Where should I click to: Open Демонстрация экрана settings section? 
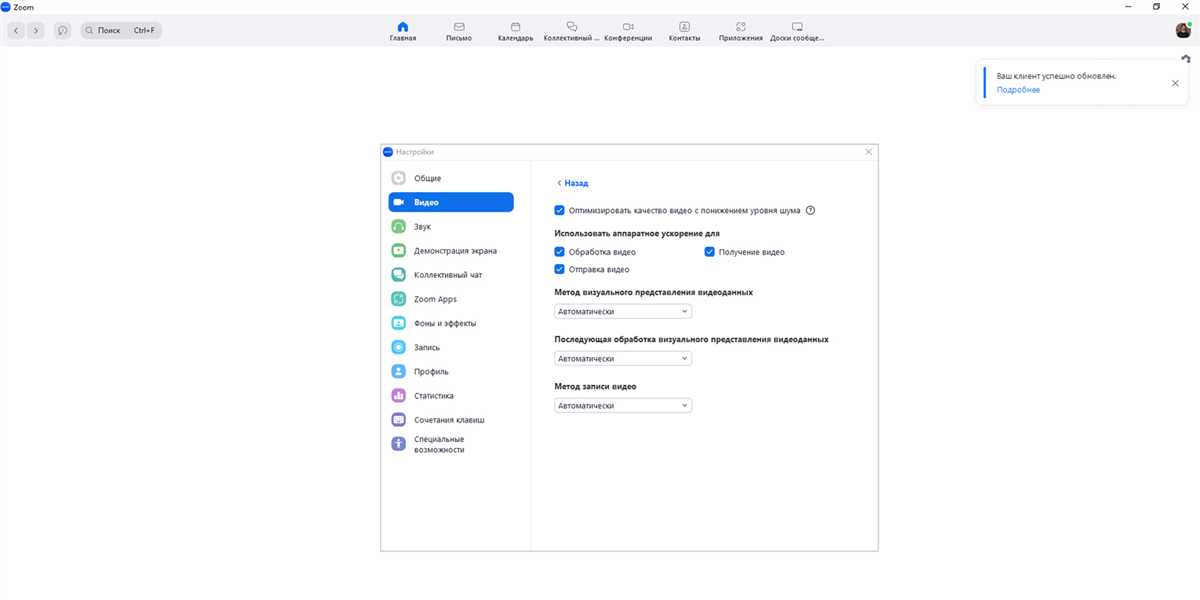(451, 251)
